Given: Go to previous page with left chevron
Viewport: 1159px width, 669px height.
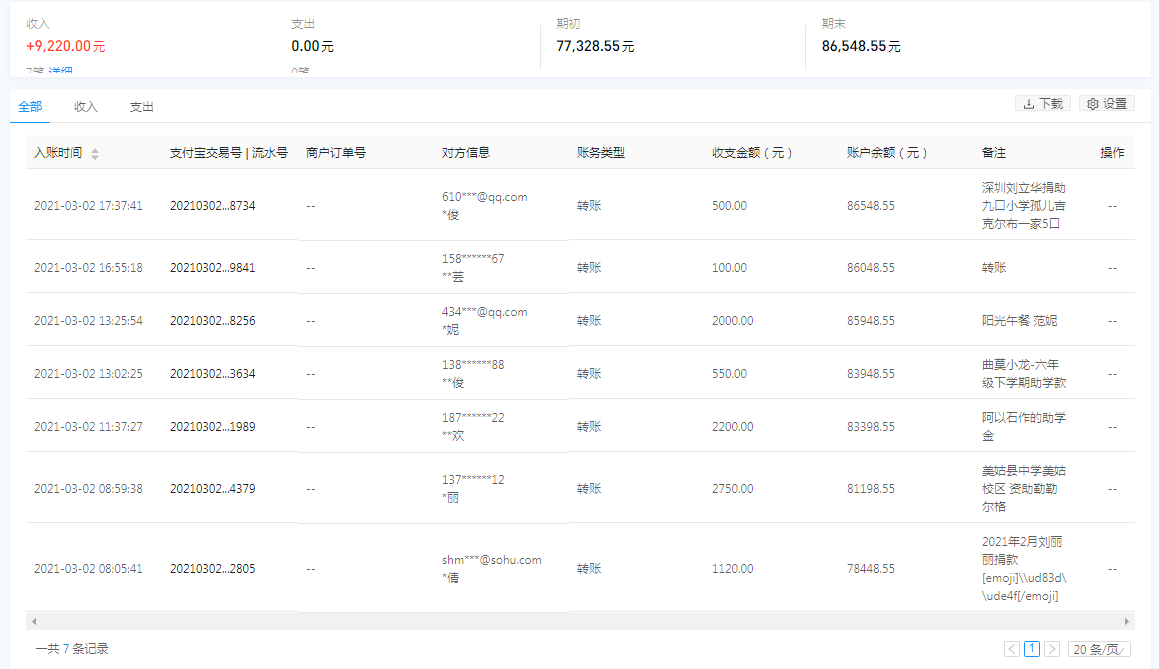Looking at the screenshot, I should [x=1012, y=649].
